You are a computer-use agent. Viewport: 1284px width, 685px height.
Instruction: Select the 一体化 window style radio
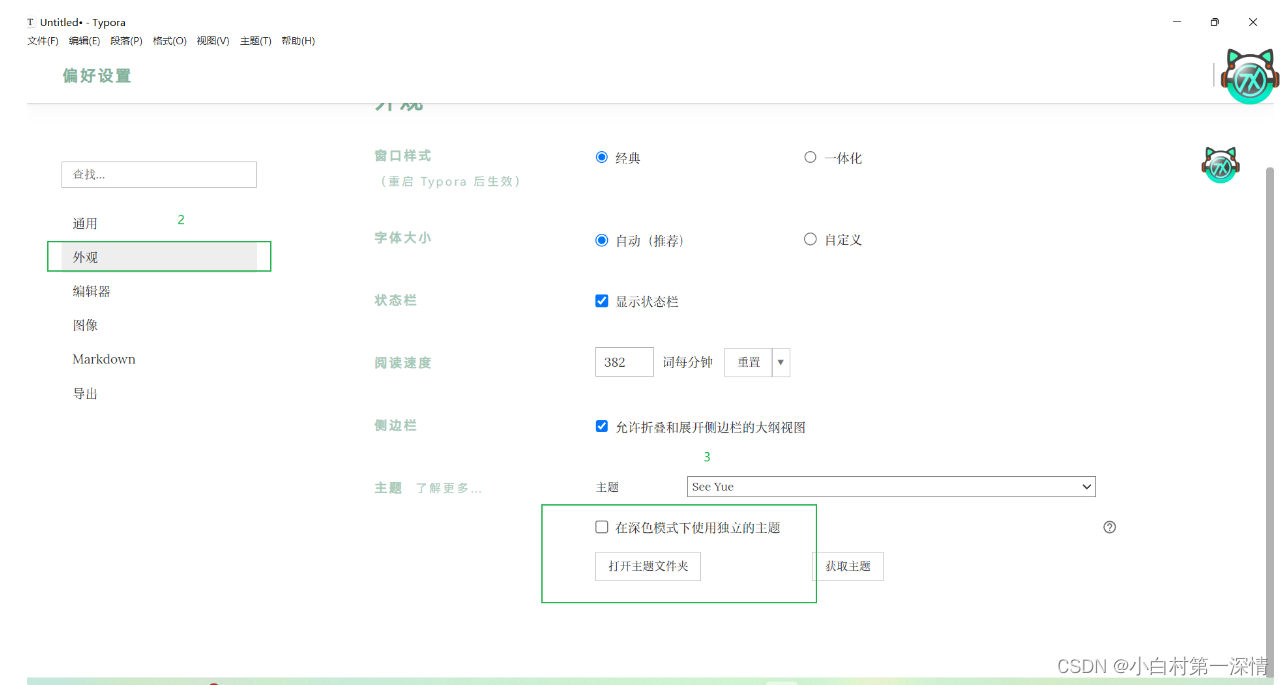(x=810, y=157)
